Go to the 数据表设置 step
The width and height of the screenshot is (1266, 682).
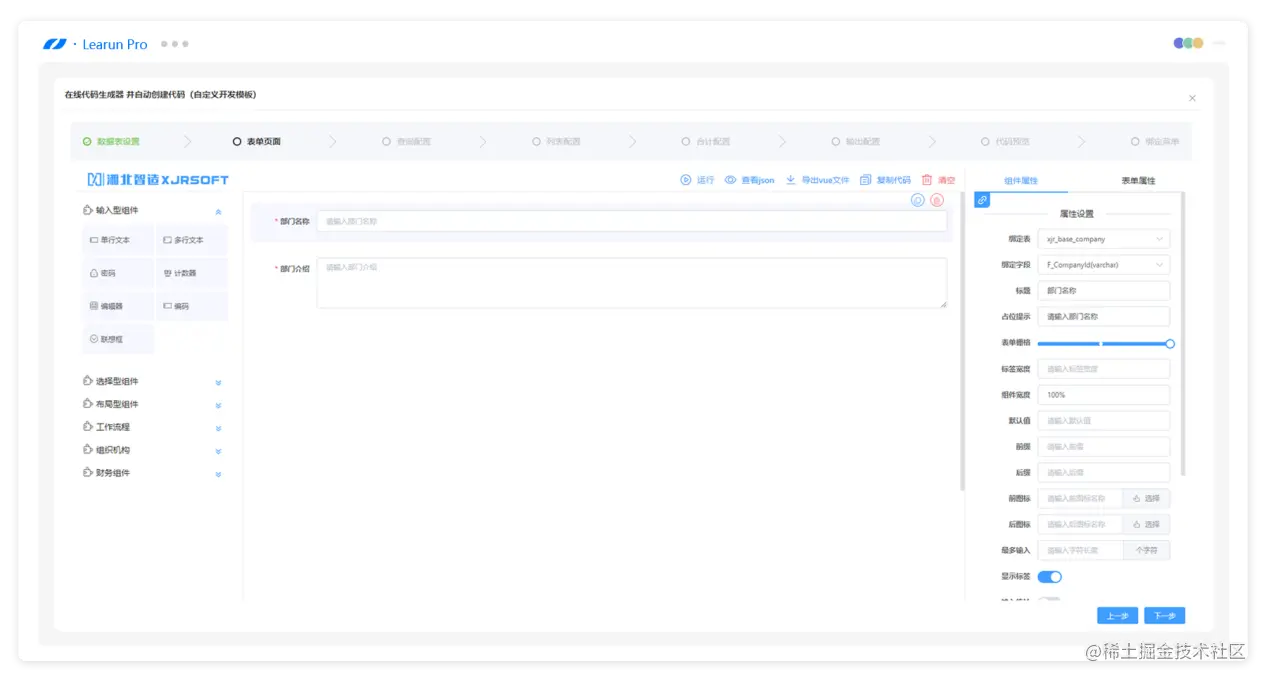111,142
